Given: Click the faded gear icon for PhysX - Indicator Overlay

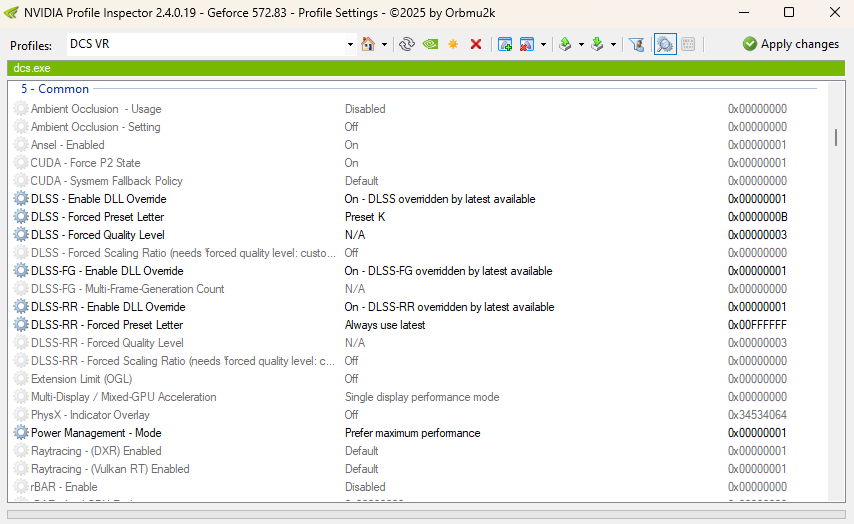Looking at the screenshot, I should pos(21,415).
